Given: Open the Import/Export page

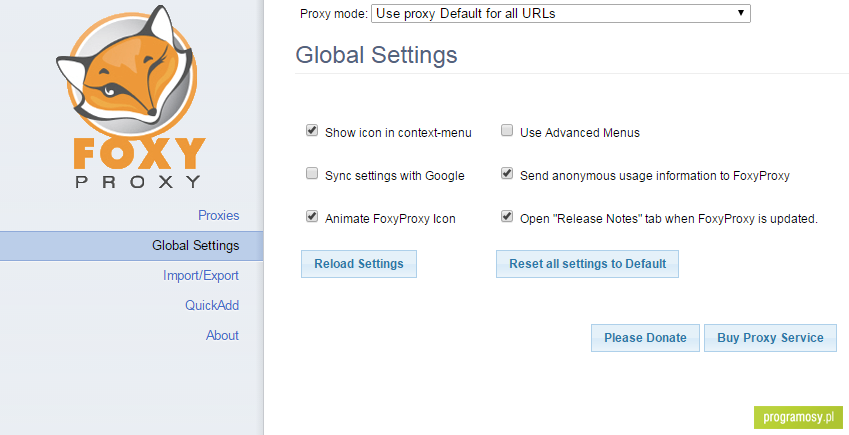Looking at the screenshot, I should [201, 275].
